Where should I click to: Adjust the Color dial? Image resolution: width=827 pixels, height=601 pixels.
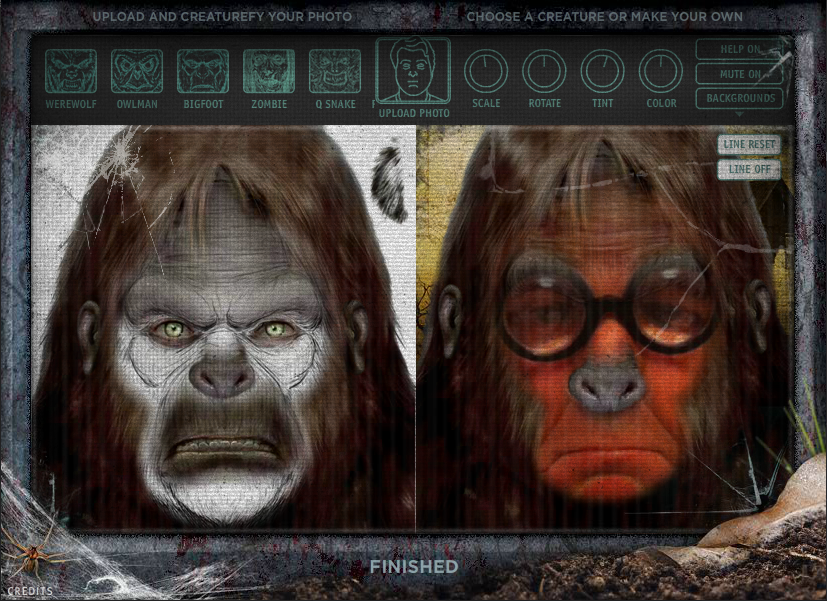click(x=661, y=71)
